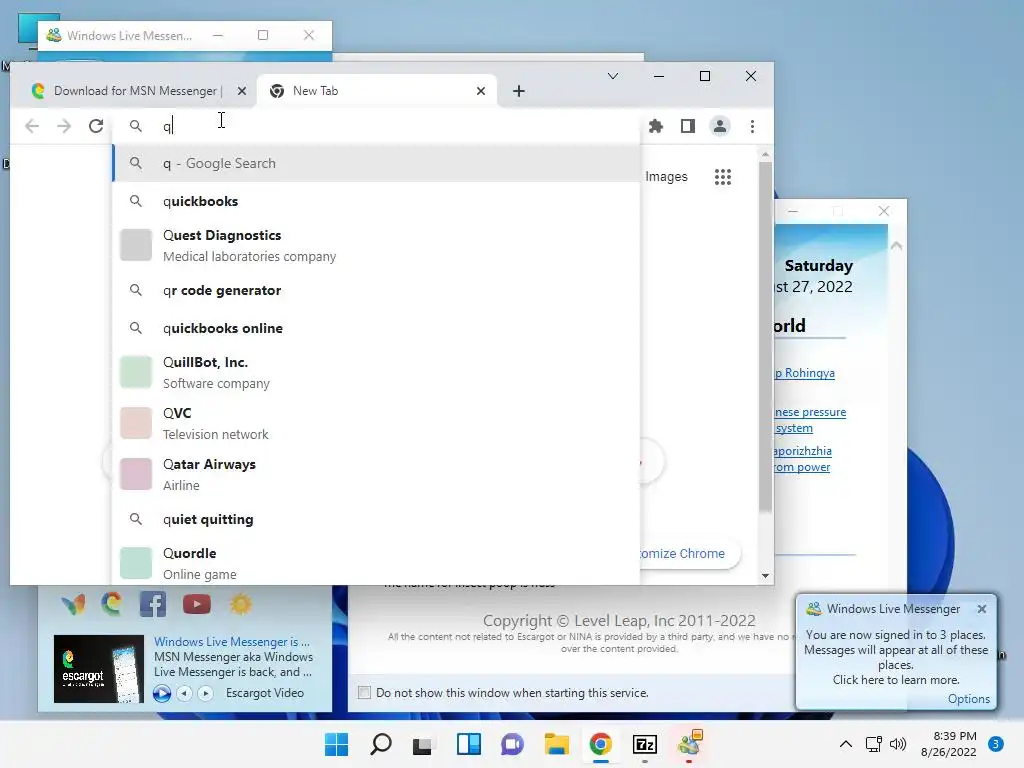Open taskbar Search

pos(381,744)
